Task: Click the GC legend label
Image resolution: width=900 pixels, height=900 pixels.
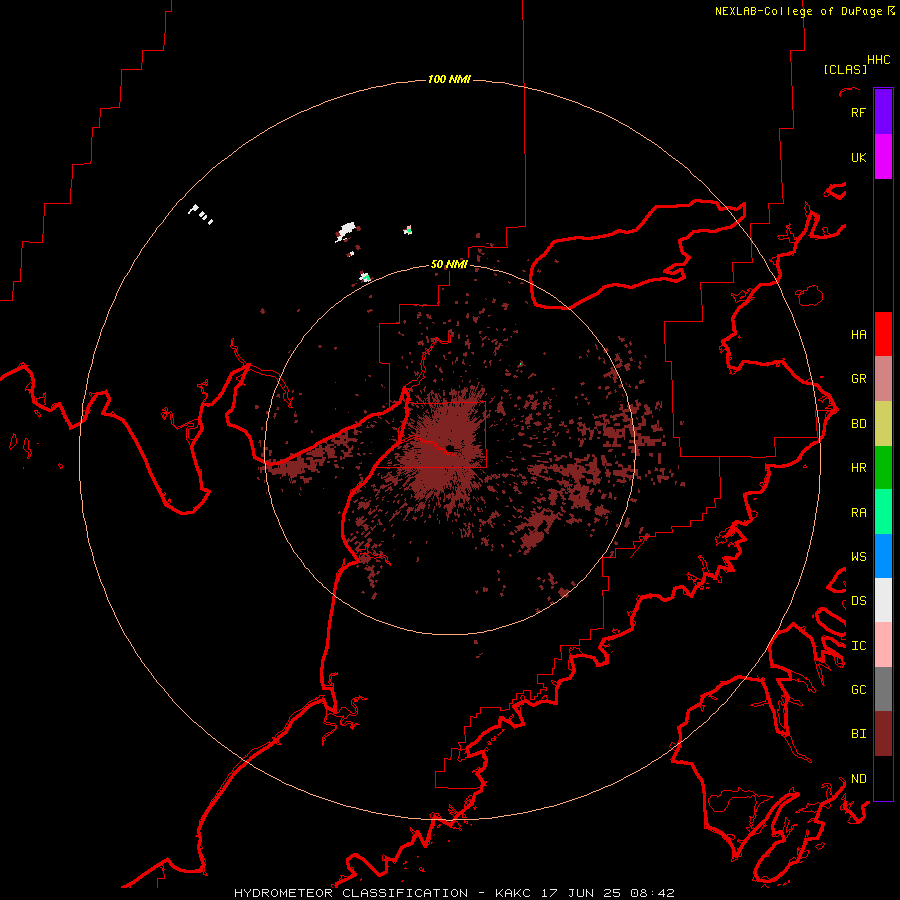Action: point(858,689)
